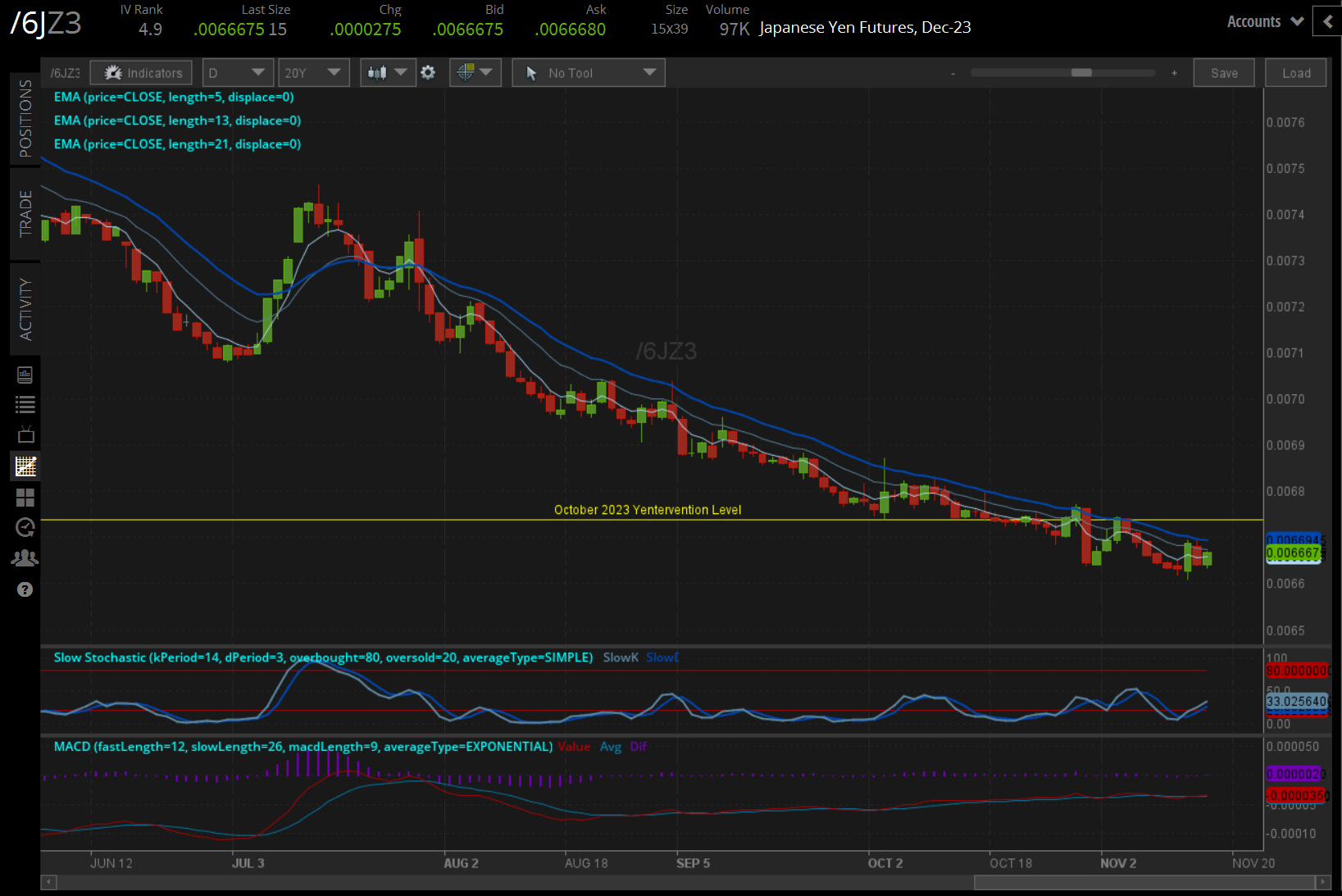Open the watchlist list icon in sidebar
This screenshot has height=896, width=1342.
pyautogui.click(x=25, y=404)
